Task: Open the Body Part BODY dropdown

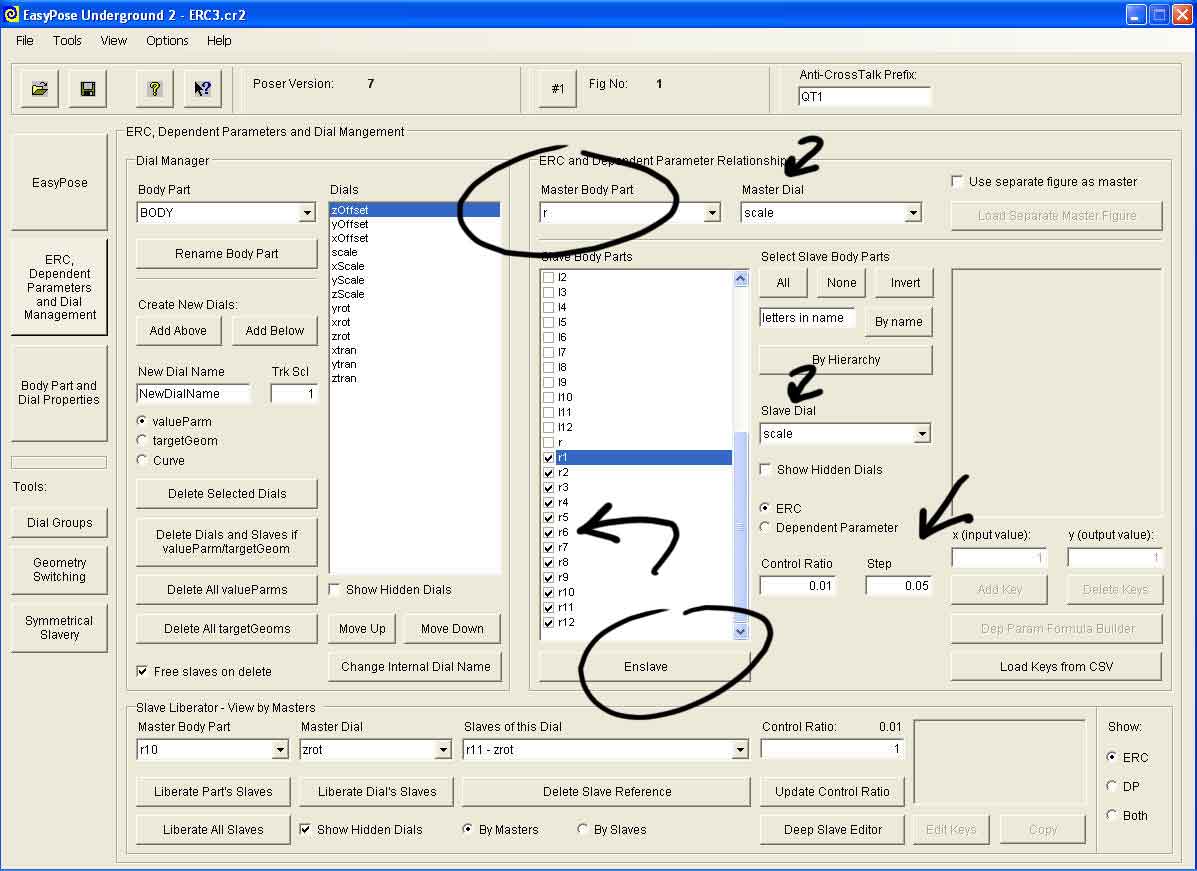Action: [x=307, y=213]
